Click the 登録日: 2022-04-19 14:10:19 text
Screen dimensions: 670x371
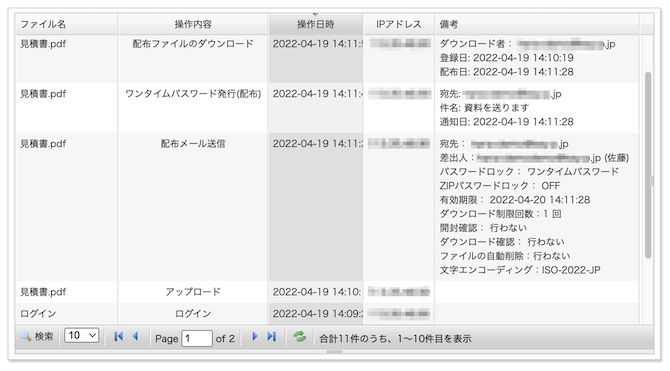click(506, 58)
